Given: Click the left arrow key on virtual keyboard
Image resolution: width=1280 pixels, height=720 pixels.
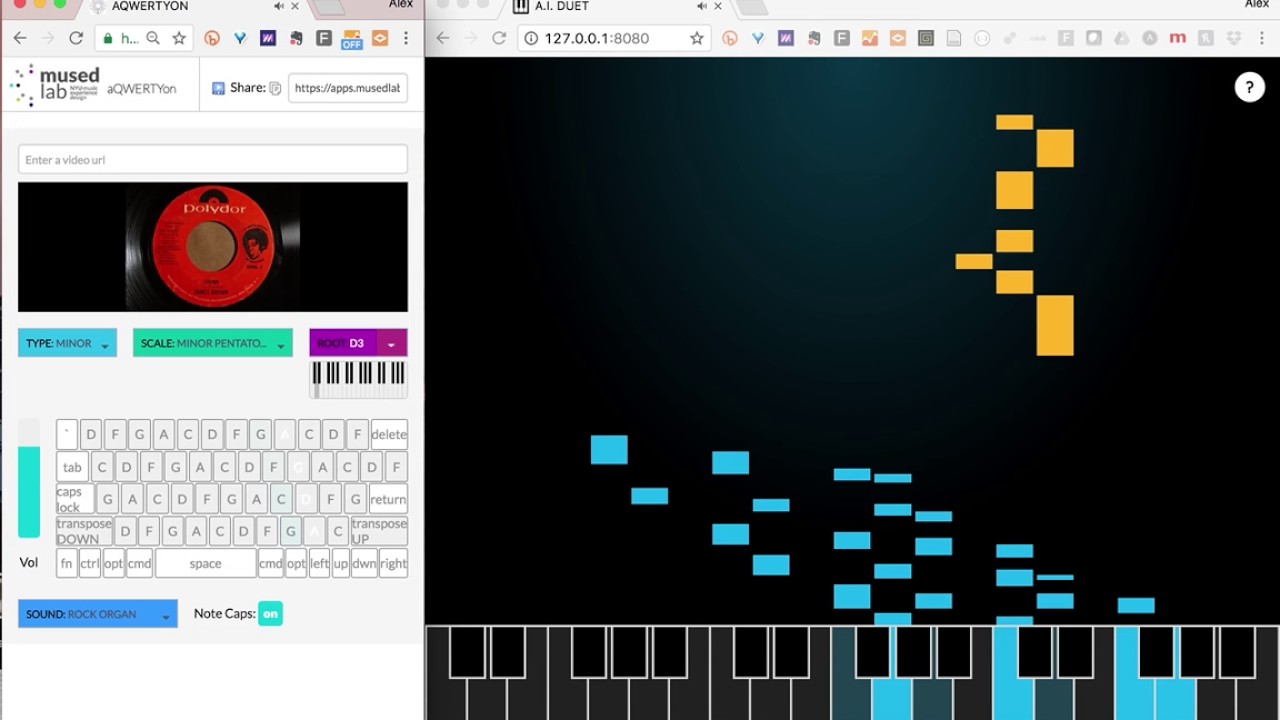Looking at the screenshot, I should click(x=320, y=563).
